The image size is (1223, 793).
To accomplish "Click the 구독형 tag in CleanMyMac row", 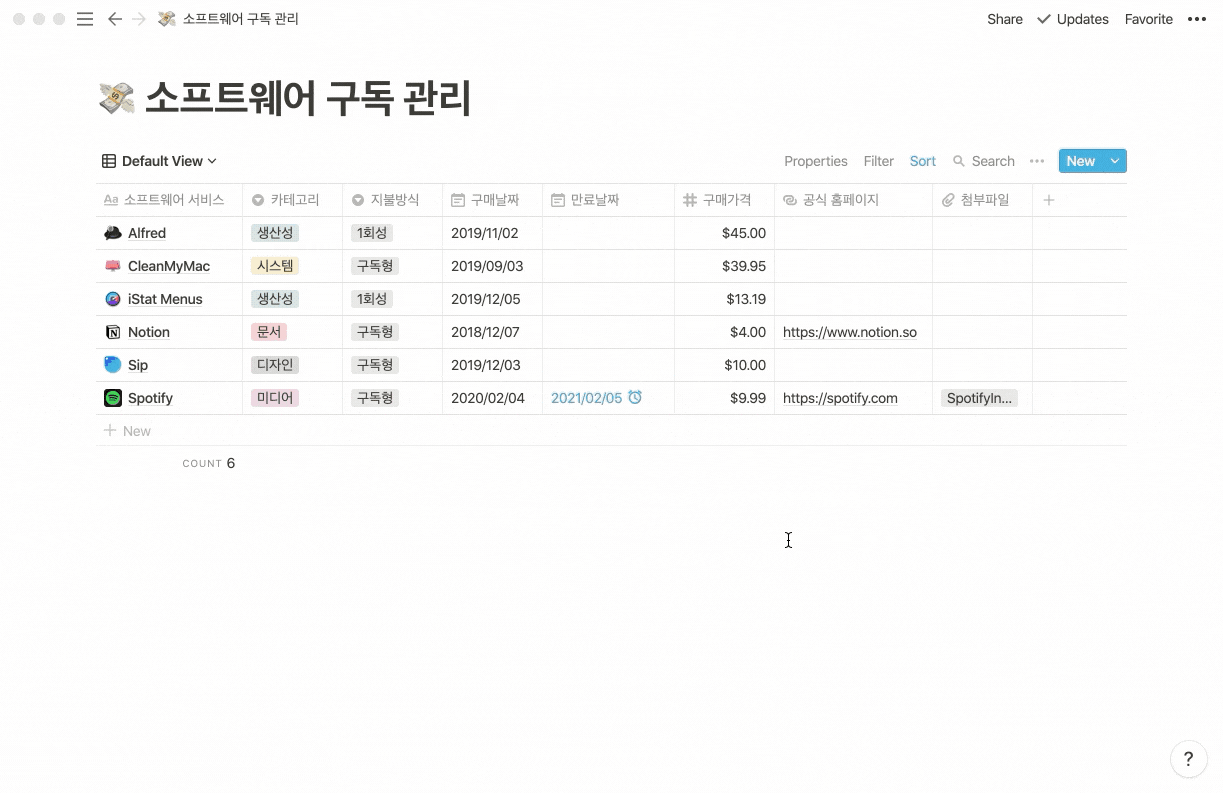I will click(375, 266).
